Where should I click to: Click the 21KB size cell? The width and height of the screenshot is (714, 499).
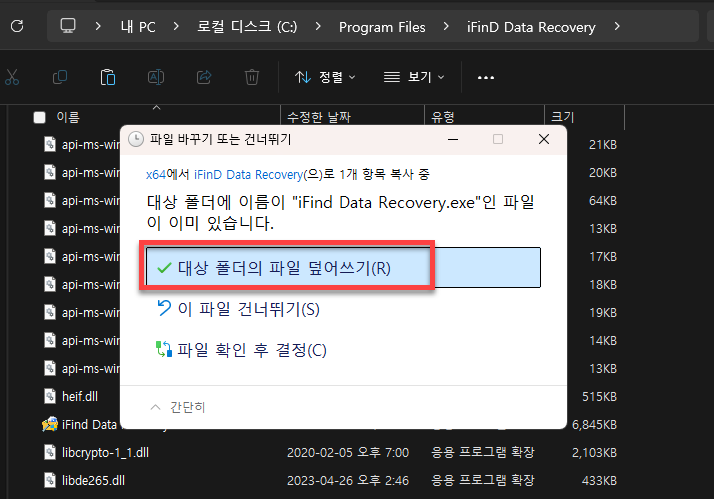[x=603, y=145]
